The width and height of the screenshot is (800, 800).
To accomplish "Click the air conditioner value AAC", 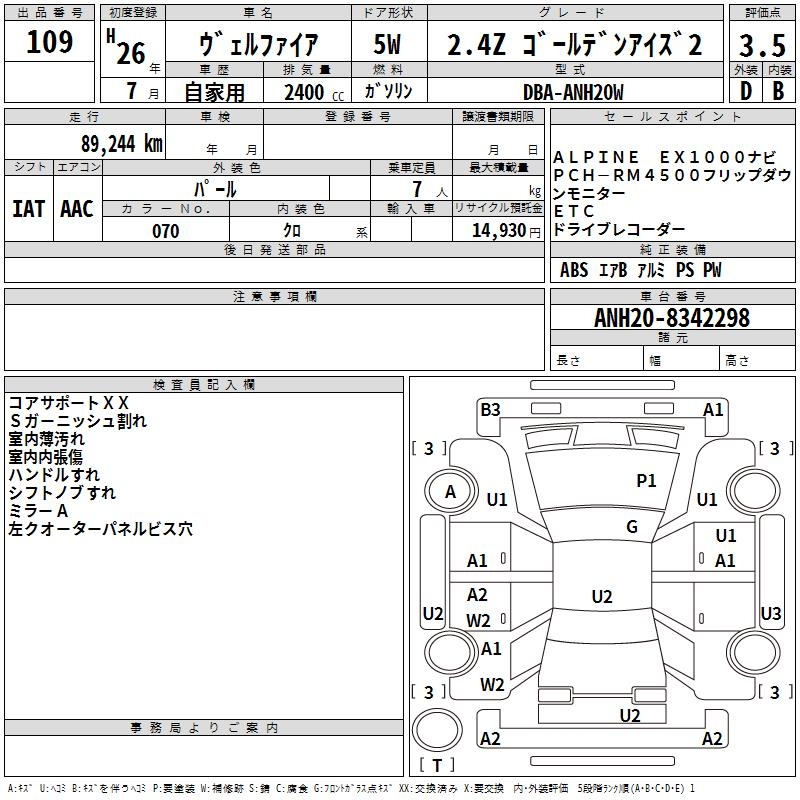I will [77, 209].
